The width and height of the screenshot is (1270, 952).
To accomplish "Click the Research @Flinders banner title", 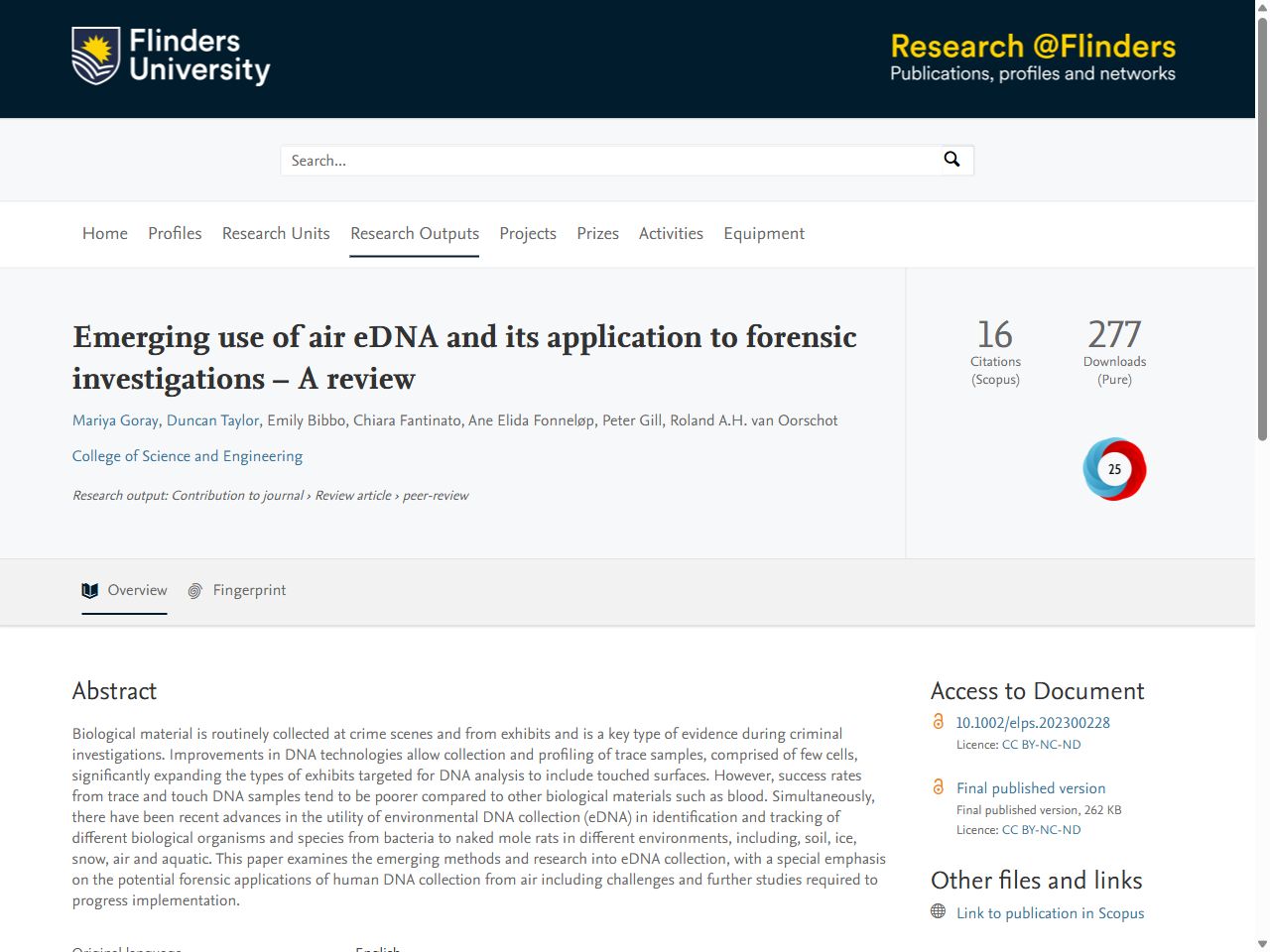I will click(x=1033, y=47).
